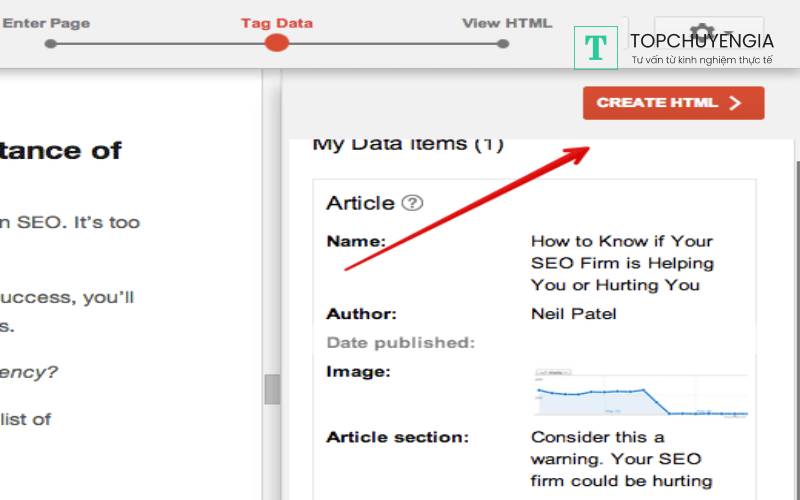Click the author value Neil Patel
Image resolution: width=800 pixels, height=500 pixels.
click(574, 314)
